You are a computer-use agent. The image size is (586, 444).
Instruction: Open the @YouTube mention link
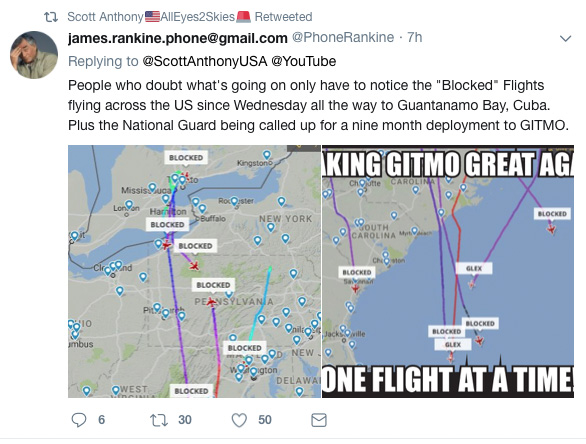coord(303,61)
